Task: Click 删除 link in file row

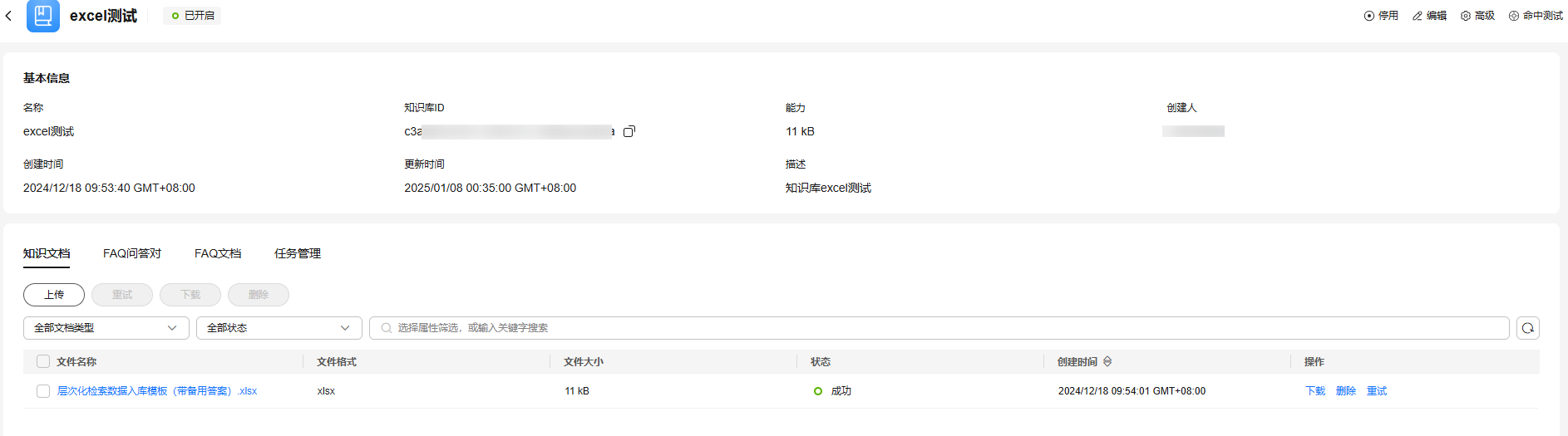Action: pos(1346,391)
